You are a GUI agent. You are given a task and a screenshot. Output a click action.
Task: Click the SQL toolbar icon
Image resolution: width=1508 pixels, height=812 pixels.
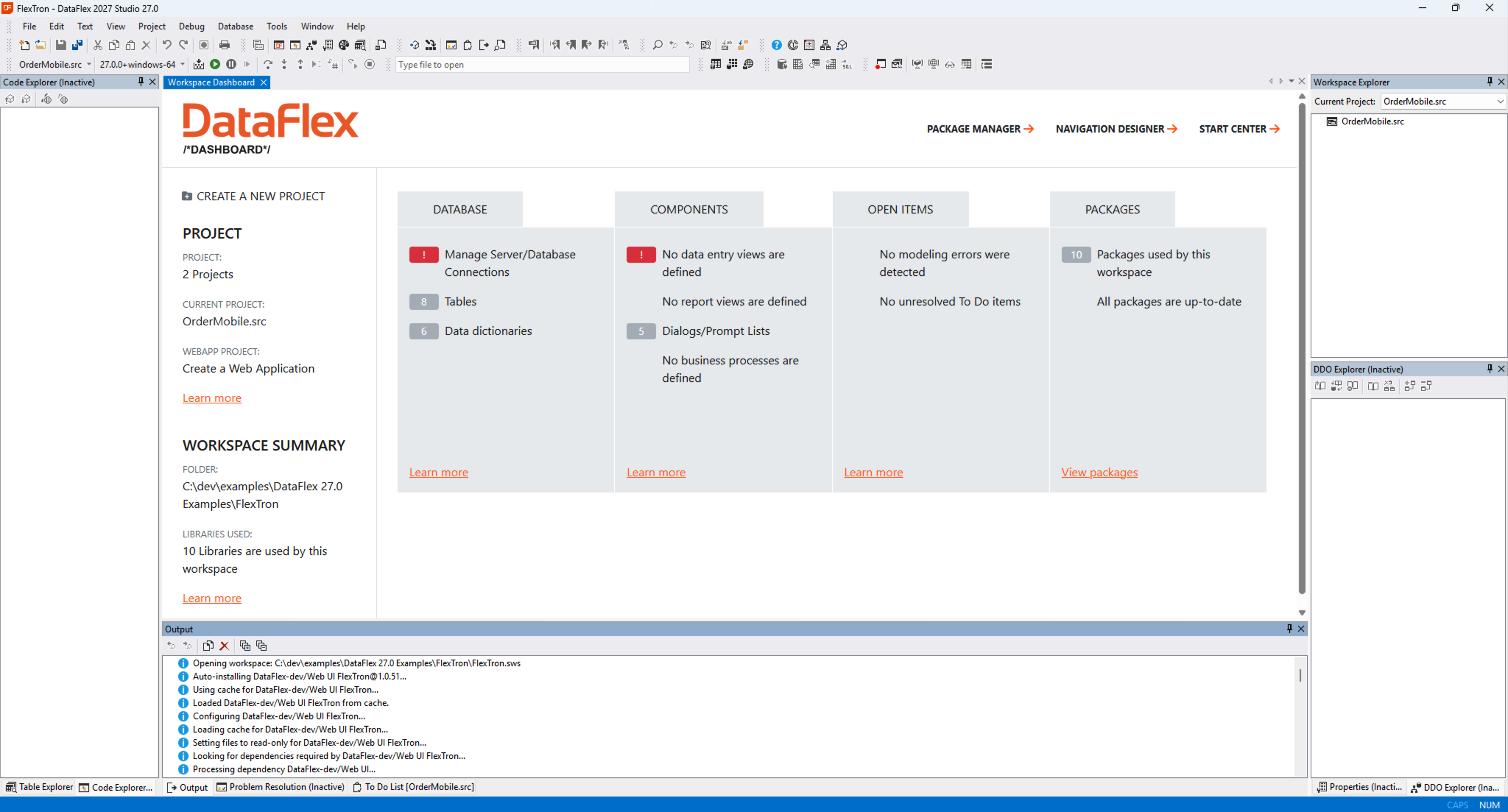[846, 64]
